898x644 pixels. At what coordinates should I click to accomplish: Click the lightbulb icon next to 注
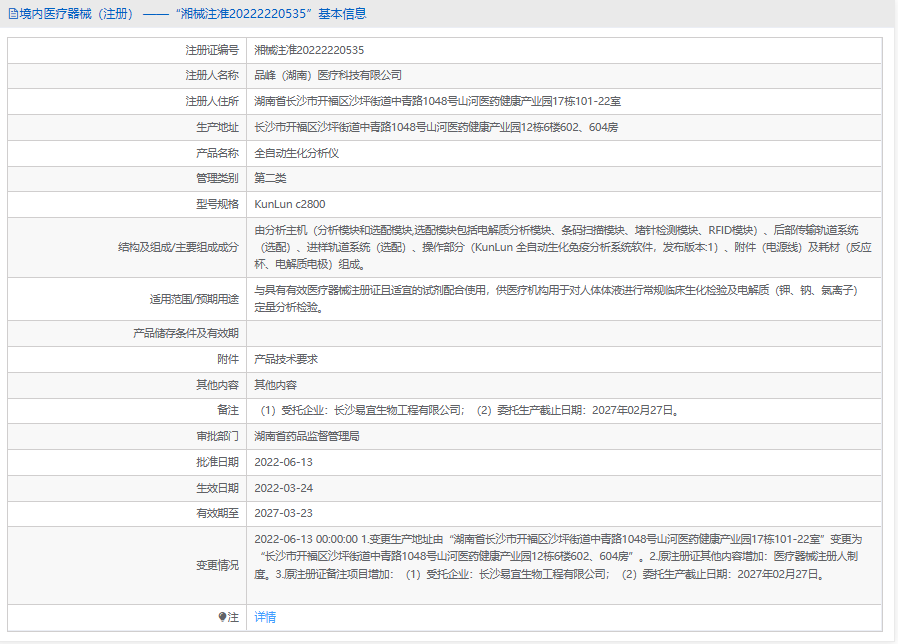click(223, 617)
